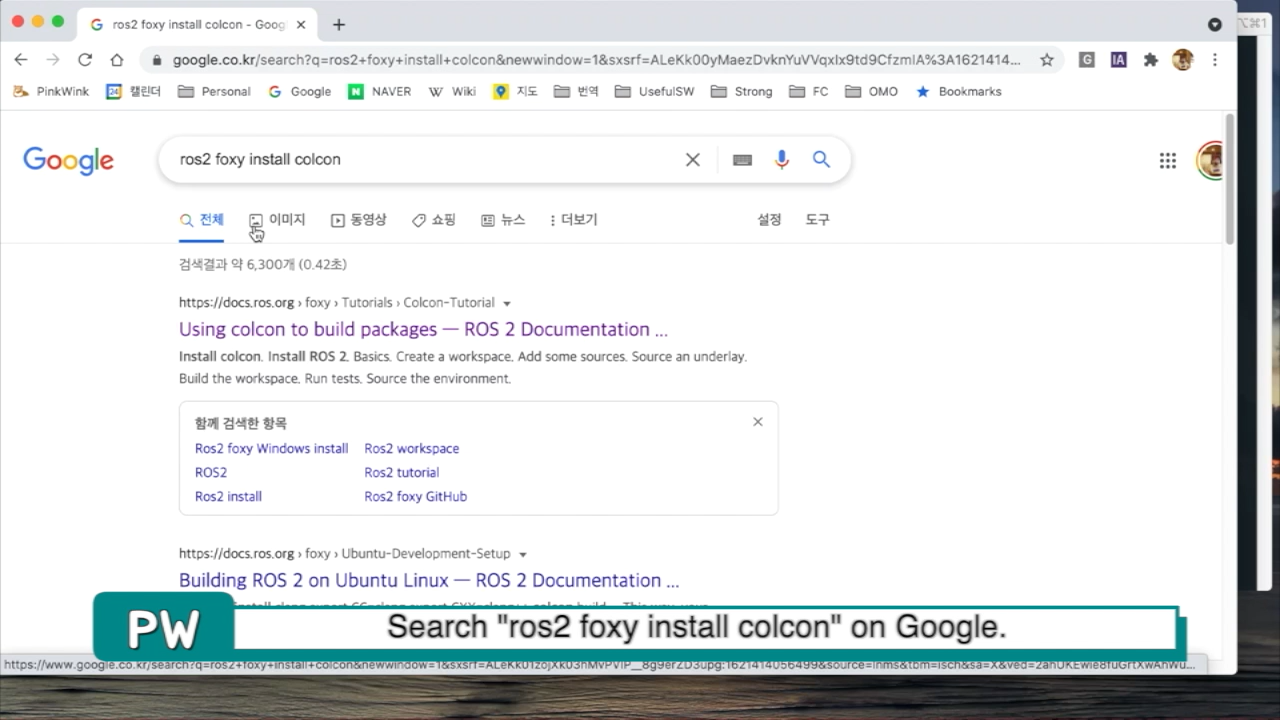Click related search Ros2 install
The width and height of the screenshot is (1280, 720).
(x=228, y=497)
